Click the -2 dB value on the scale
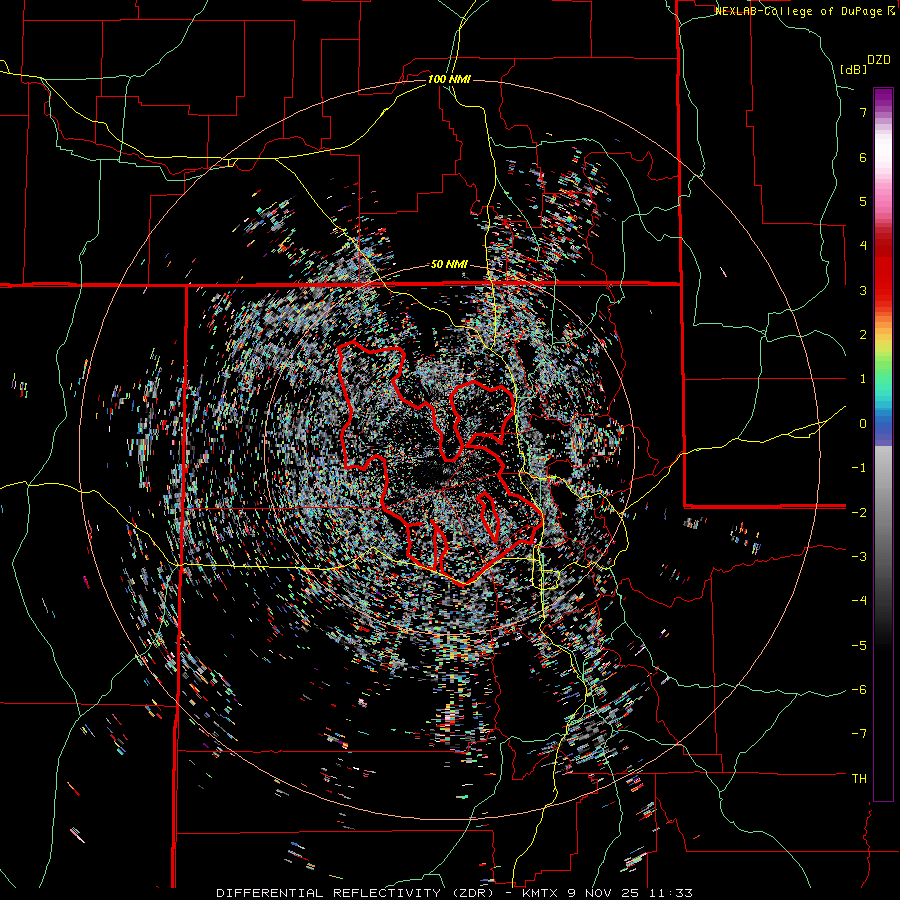 pyautogui.click(x=859, y=512)
